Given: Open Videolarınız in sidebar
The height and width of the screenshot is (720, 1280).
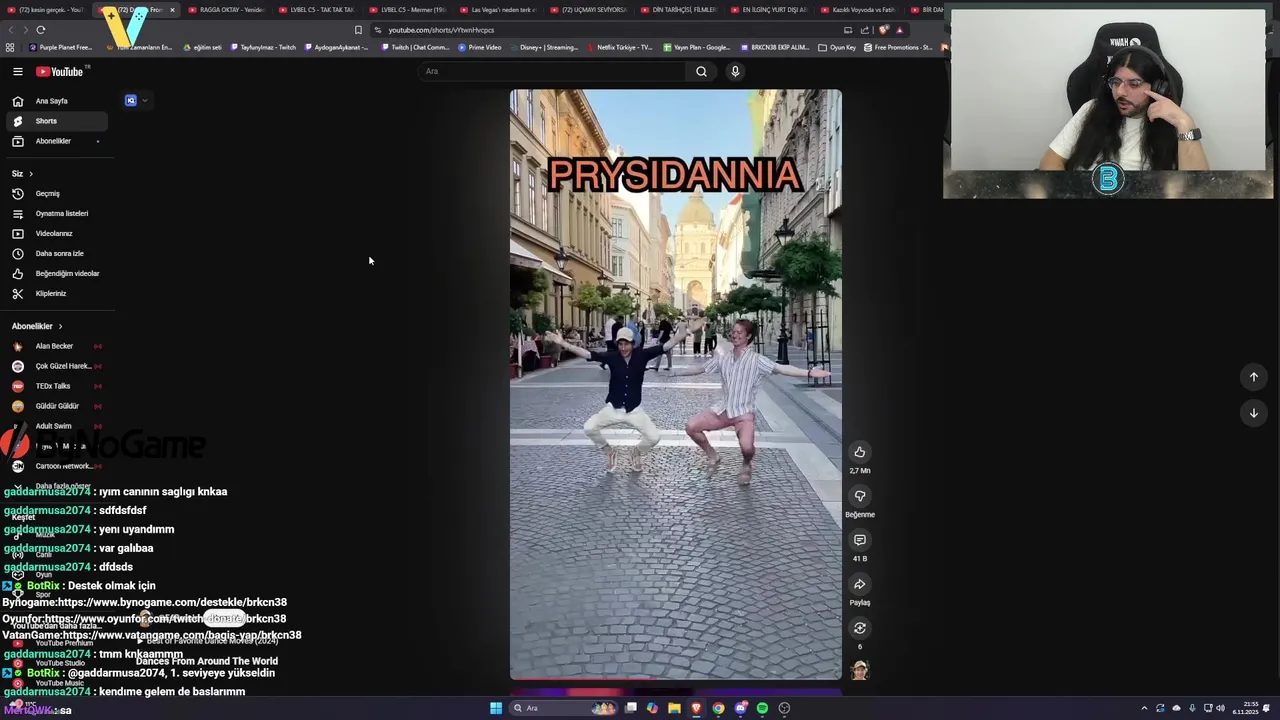Looking at the screenshot, I should coord(56,233).
